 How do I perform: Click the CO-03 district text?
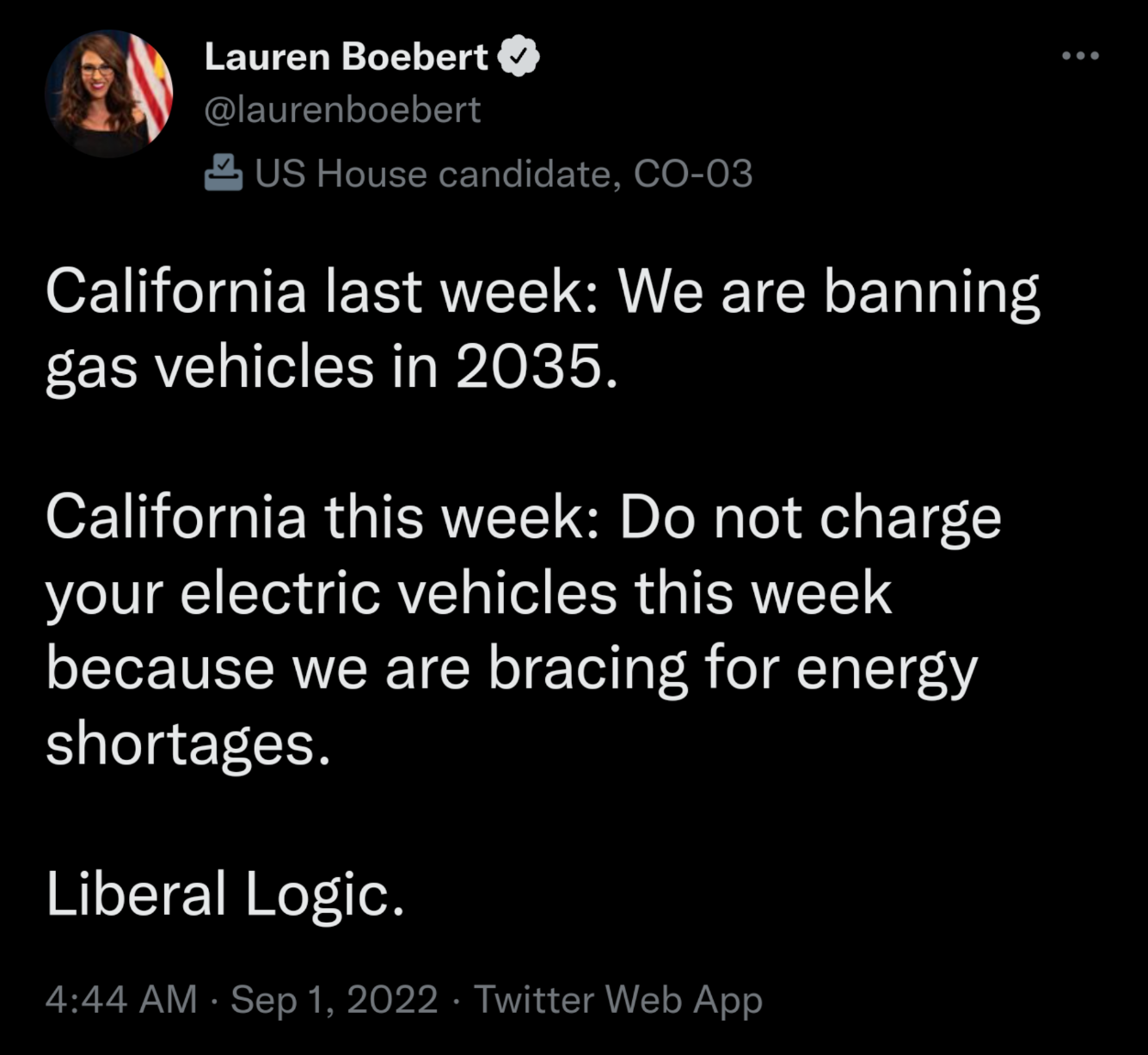(x=693, y=173)
